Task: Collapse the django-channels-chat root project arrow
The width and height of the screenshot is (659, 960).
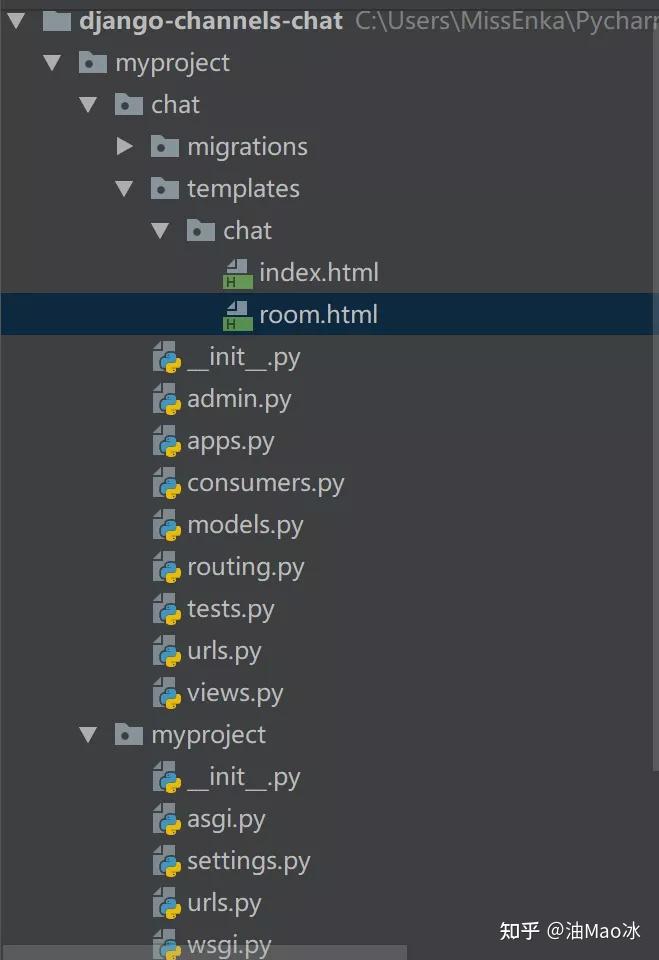Action: [16, 20]
